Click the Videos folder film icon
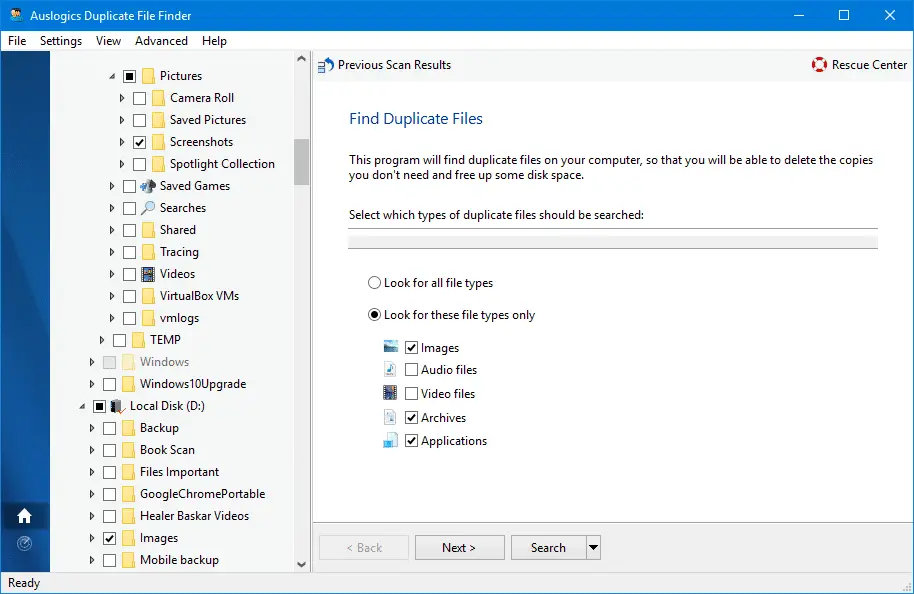The image size is (914, 594). tap(149, 274)
